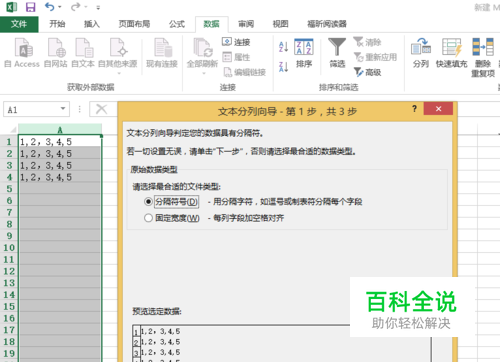This screenshot has height=362, width=500.
Task: Import data using 自 Access
Action: pos(22,52)
